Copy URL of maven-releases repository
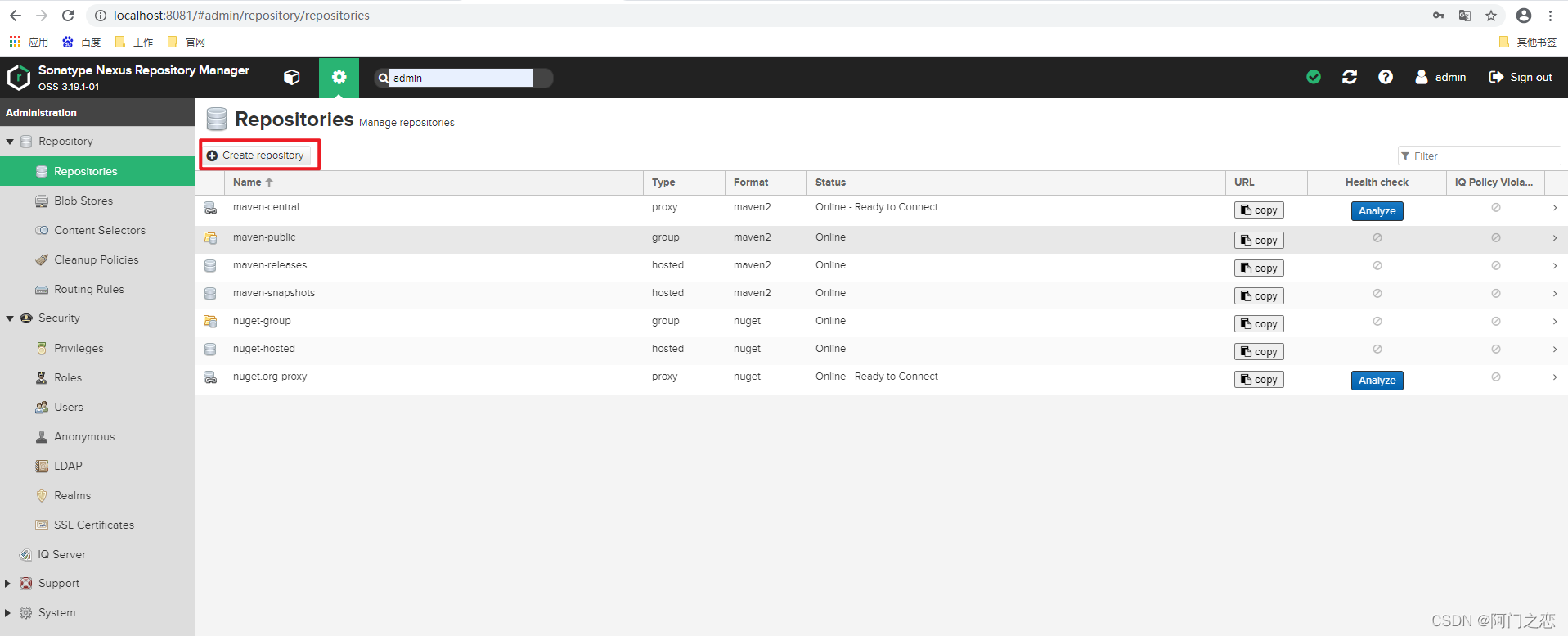The width and height of the screenshot is (1568, 636). (x=1259, y=268)
